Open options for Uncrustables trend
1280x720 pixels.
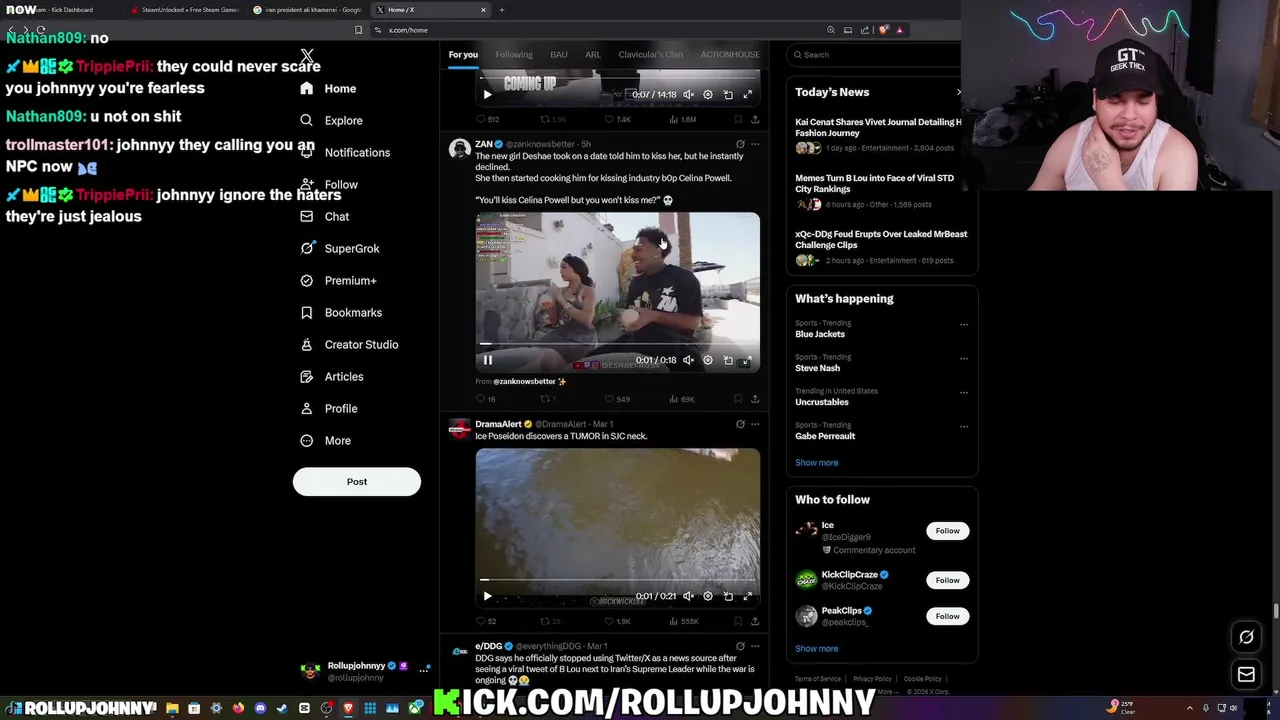pos(964,392)
